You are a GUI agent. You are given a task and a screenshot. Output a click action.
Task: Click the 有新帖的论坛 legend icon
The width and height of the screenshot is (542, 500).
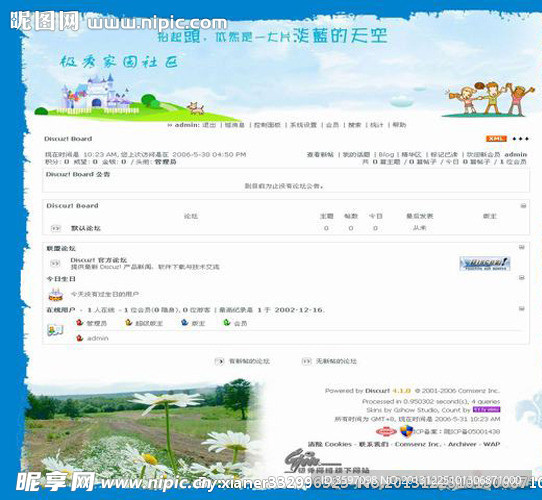tap(219, 361)
